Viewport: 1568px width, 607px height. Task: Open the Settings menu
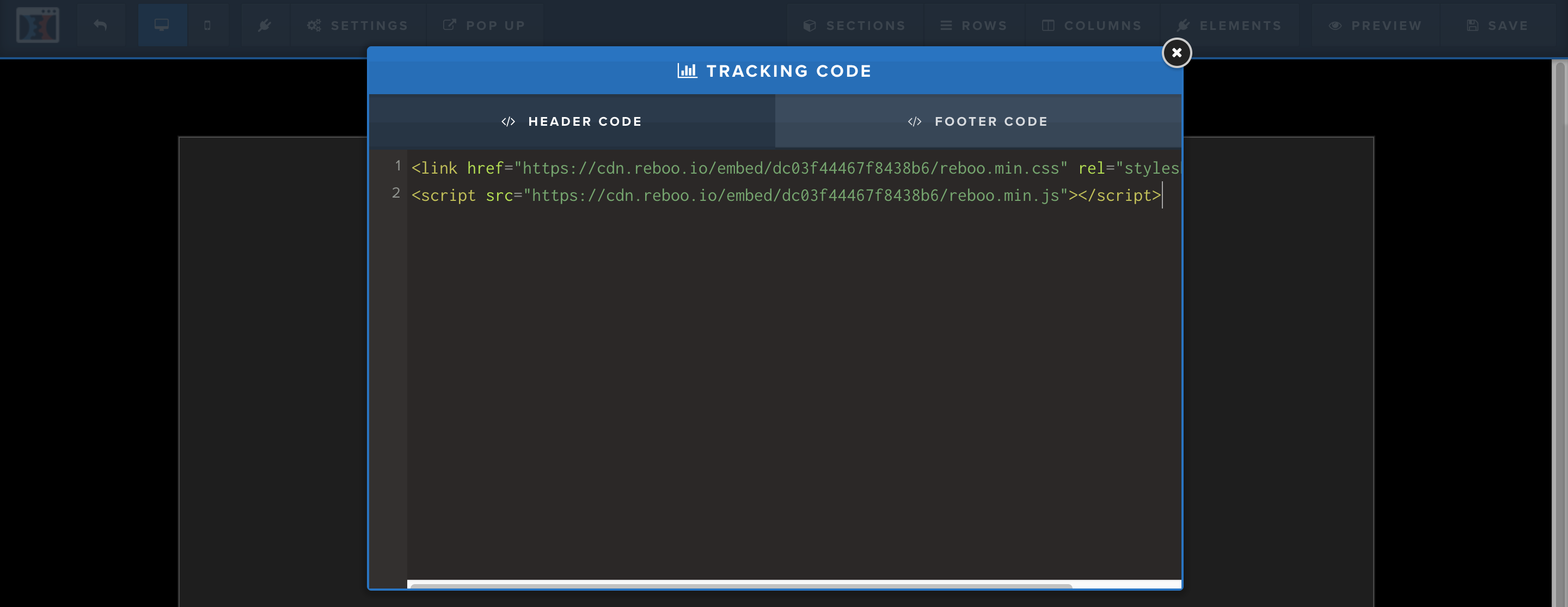click(358, 26)
